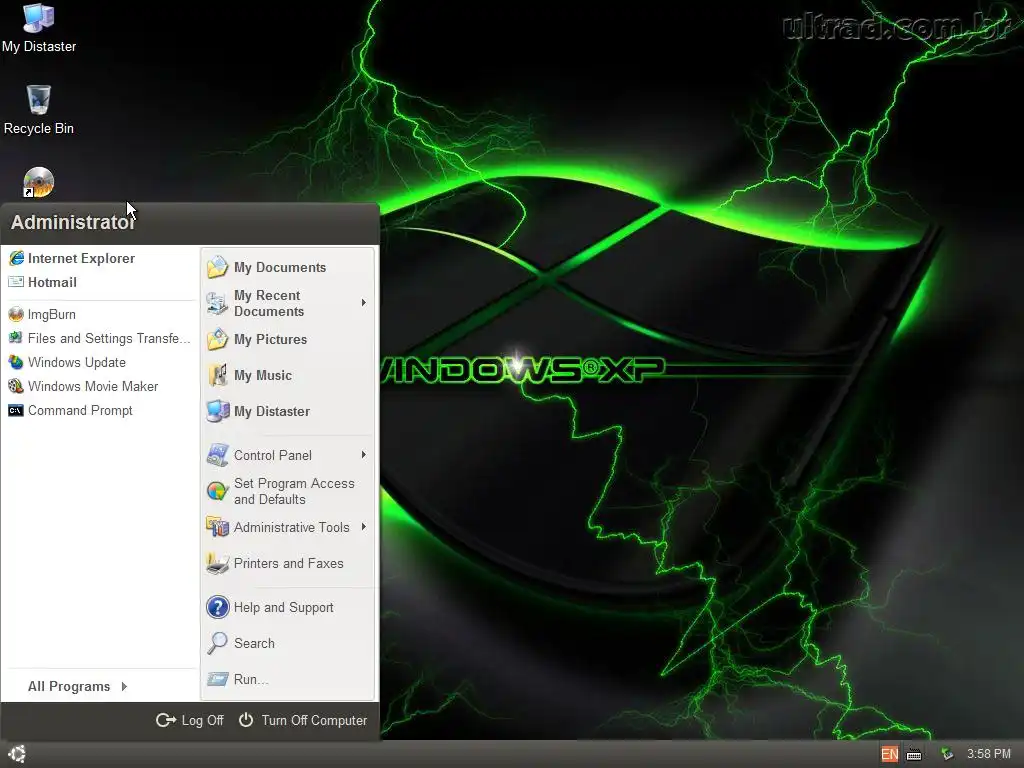The image size is (1024, 768).
Task: Click the Help and Support question icon
Action: click(217, 607)
